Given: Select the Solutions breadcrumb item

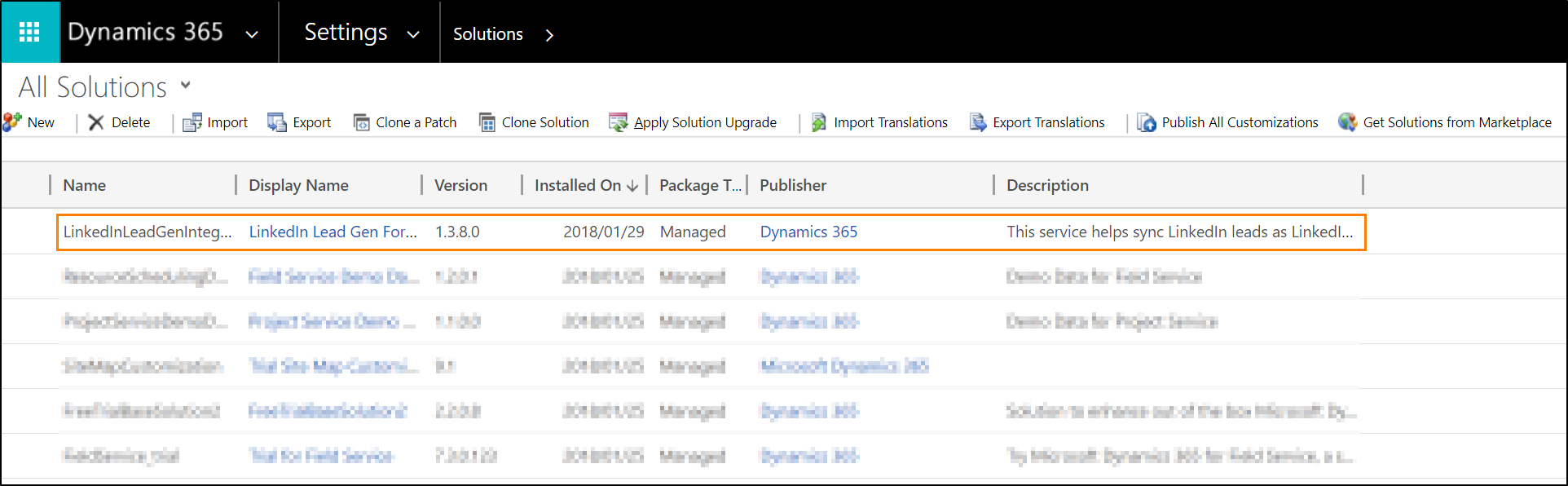Looking at the screenshot, I should [488, 34].
